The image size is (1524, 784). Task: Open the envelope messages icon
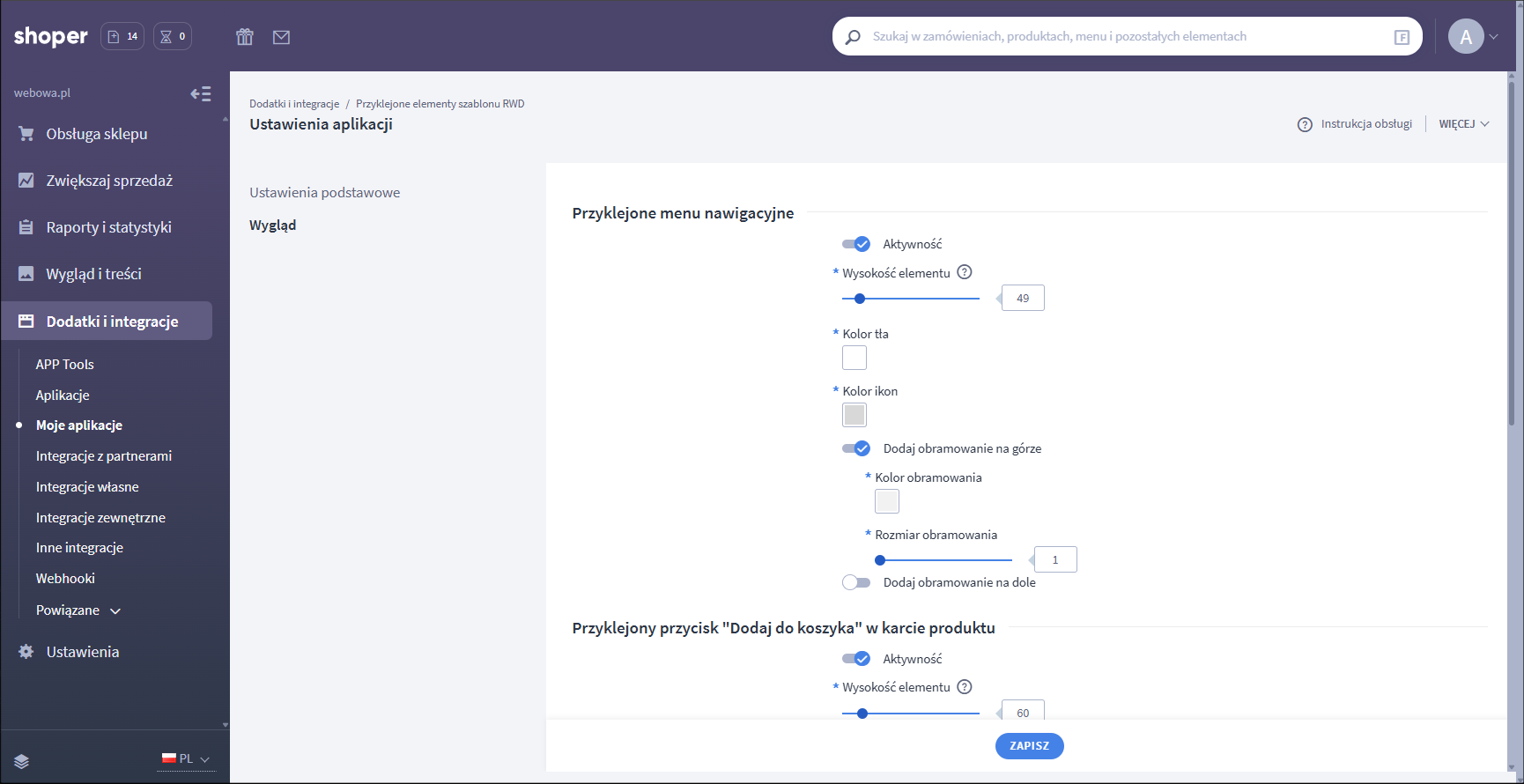click(x=281, y=37)
